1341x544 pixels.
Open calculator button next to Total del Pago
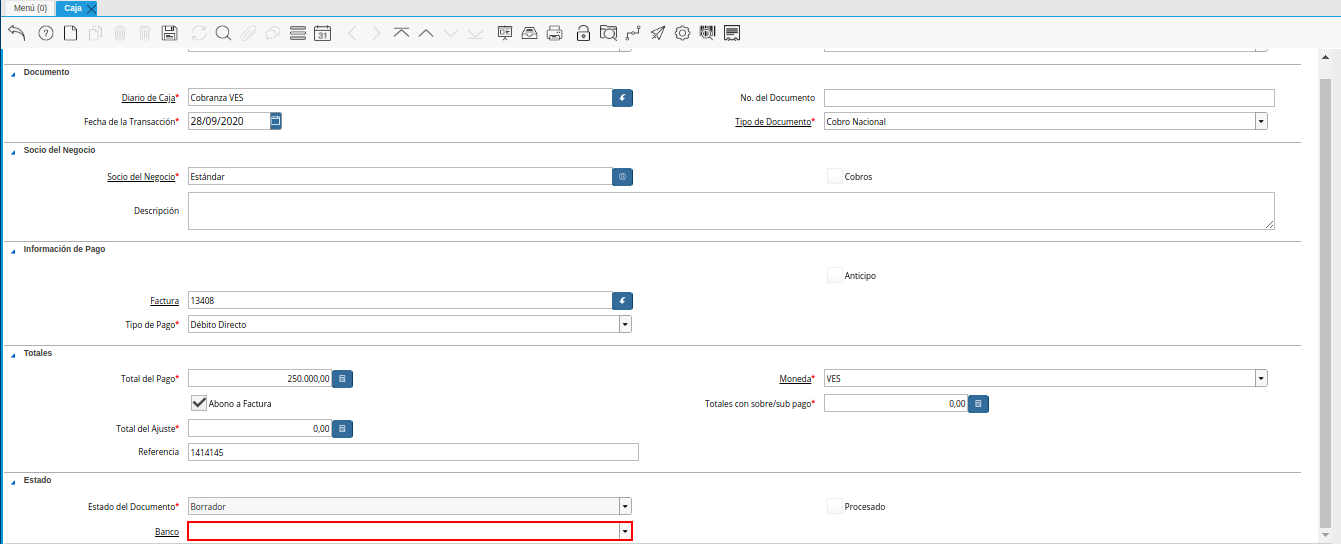(342, 379)
